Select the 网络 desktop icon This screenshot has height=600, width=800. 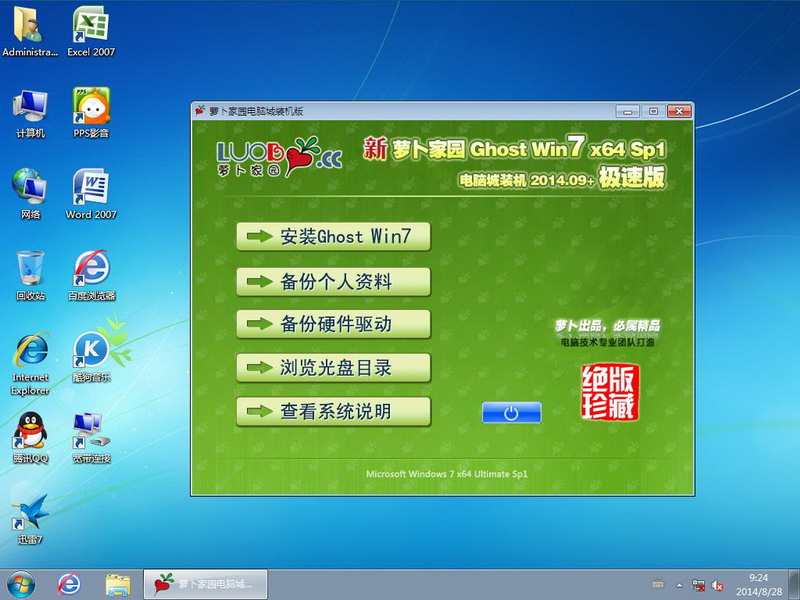point(30,194)
